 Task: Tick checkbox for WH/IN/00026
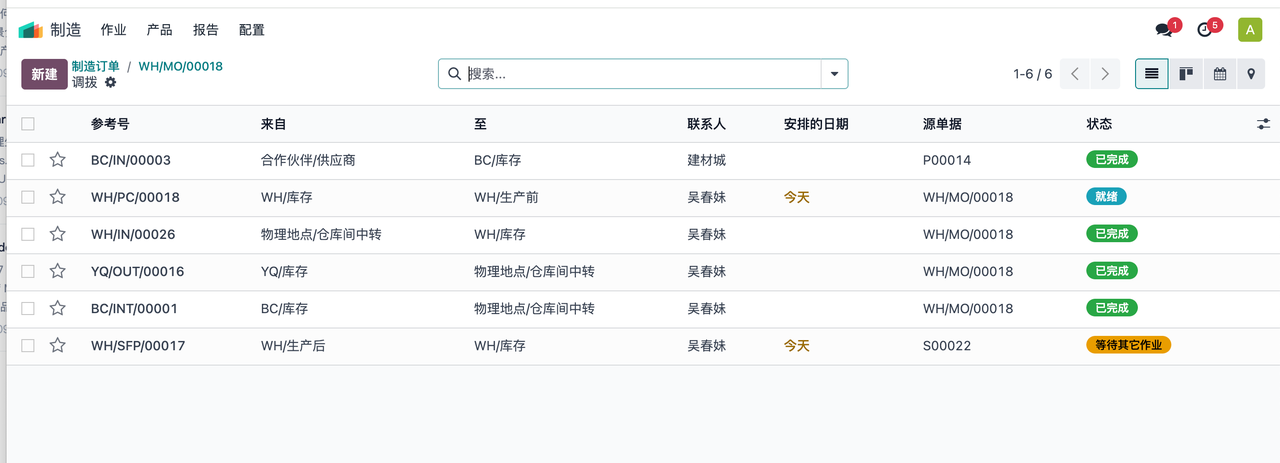click(x=28, y=234)
